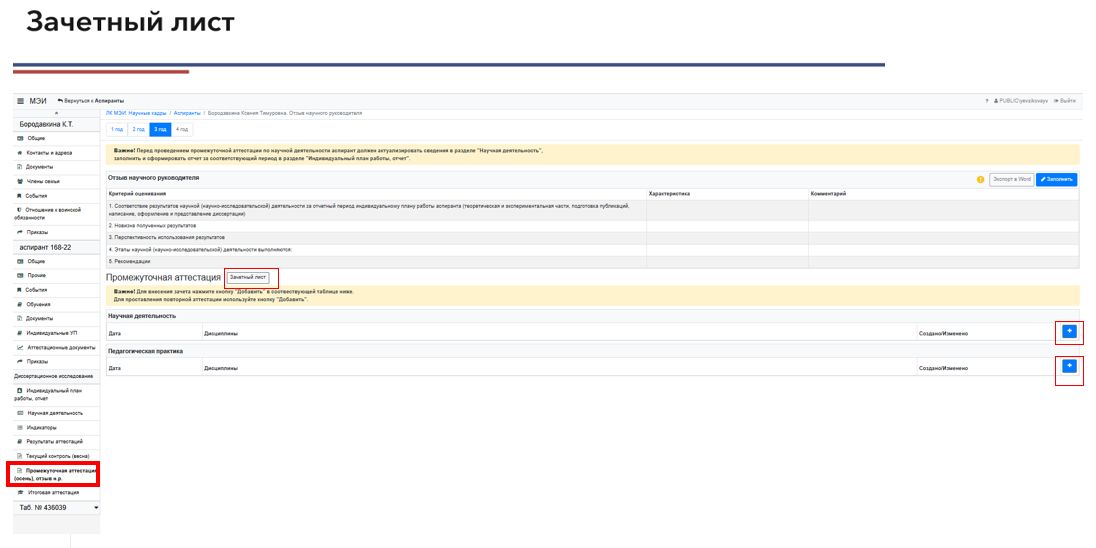Open the hamburger menu next to МЭИ

(x=20, y=101)
